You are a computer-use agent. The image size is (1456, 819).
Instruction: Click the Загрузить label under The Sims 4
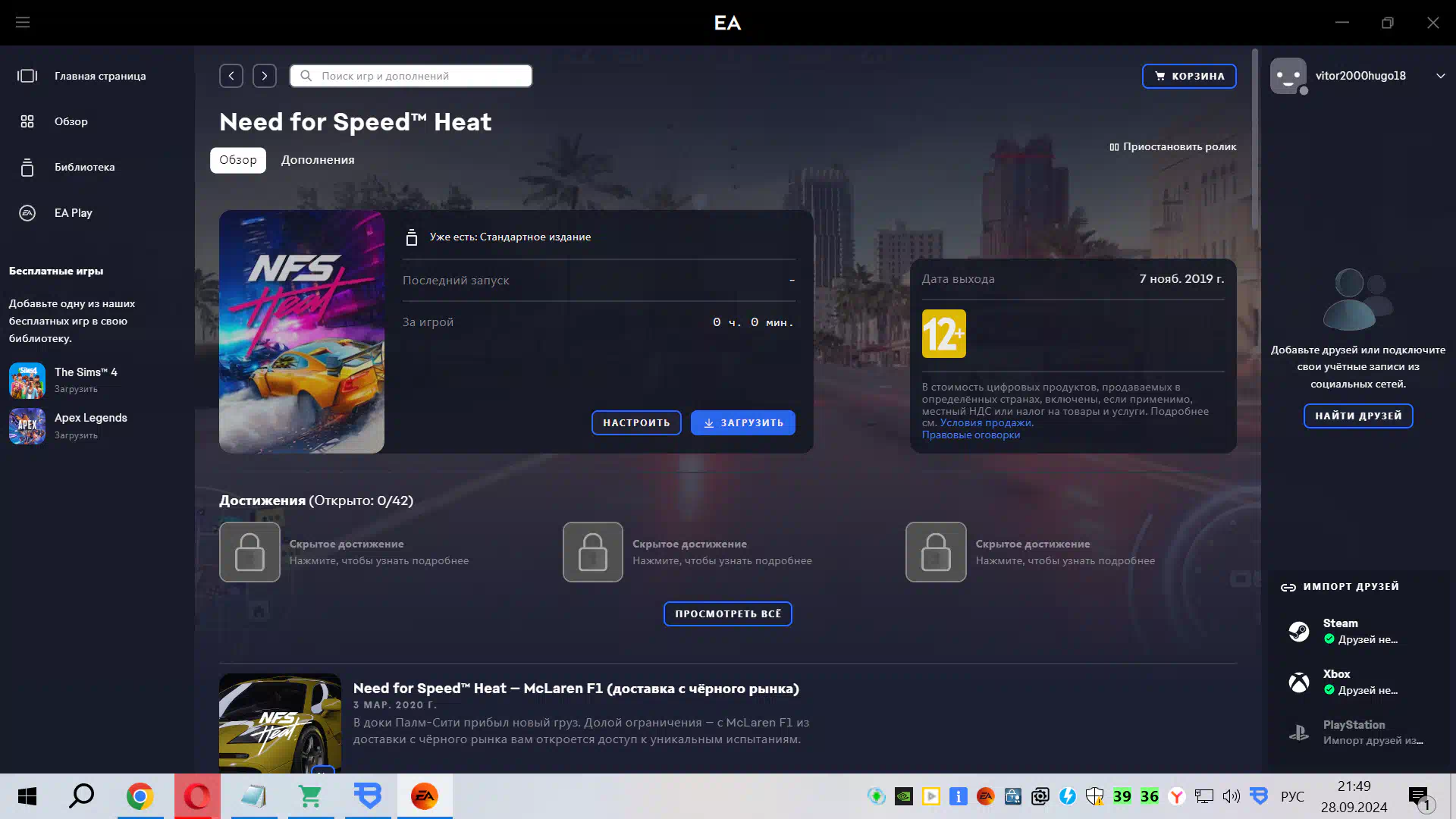pyautogui.click(x=76, y=389)
